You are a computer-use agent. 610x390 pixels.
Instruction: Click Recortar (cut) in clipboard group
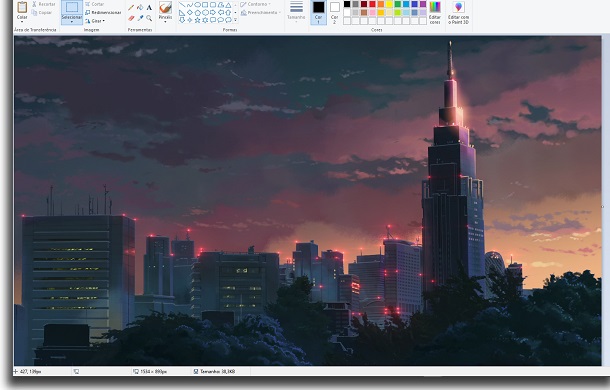(43, 4)
